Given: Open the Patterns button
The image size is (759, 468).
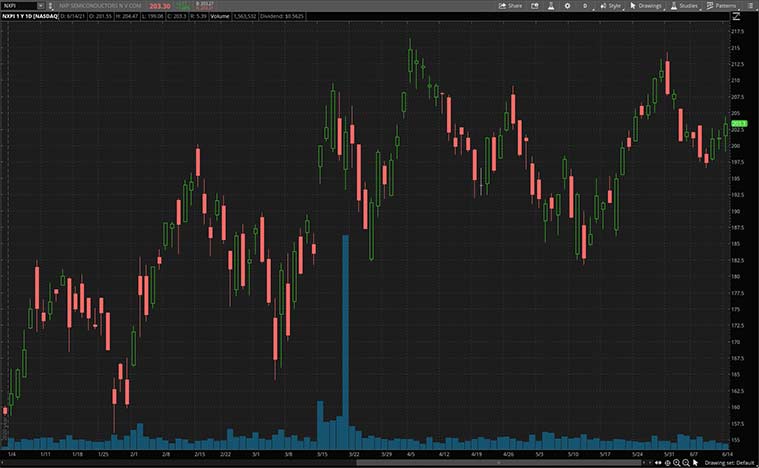Looking at the screenshot, I should 720,5.
